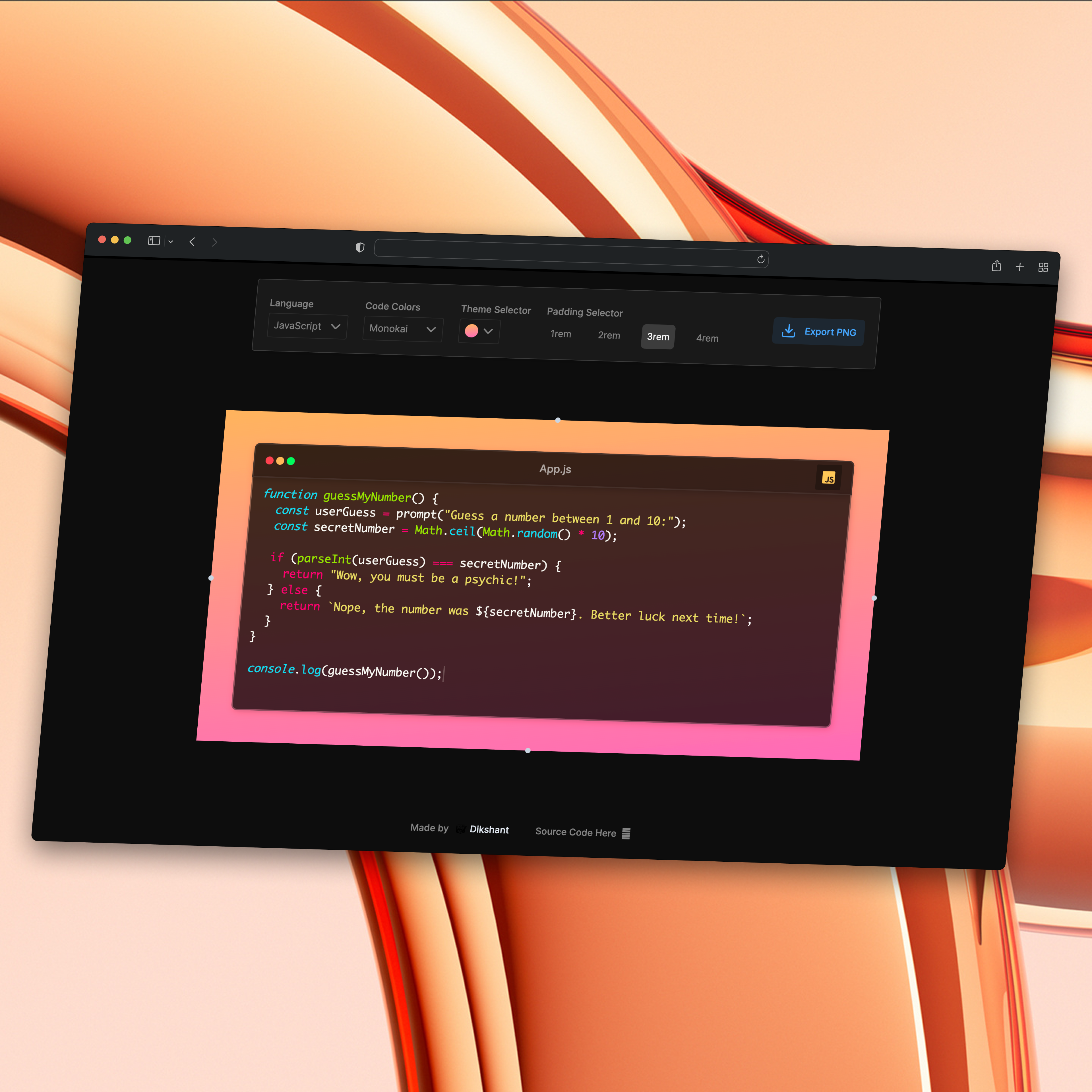Select 2rem padding

tap(609, 335)
